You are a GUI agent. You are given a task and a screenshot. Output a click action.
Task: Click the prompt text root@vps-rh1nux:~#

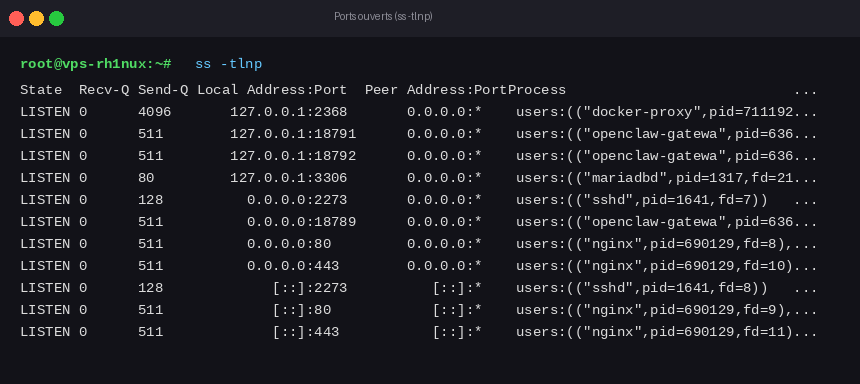point(96,64)
